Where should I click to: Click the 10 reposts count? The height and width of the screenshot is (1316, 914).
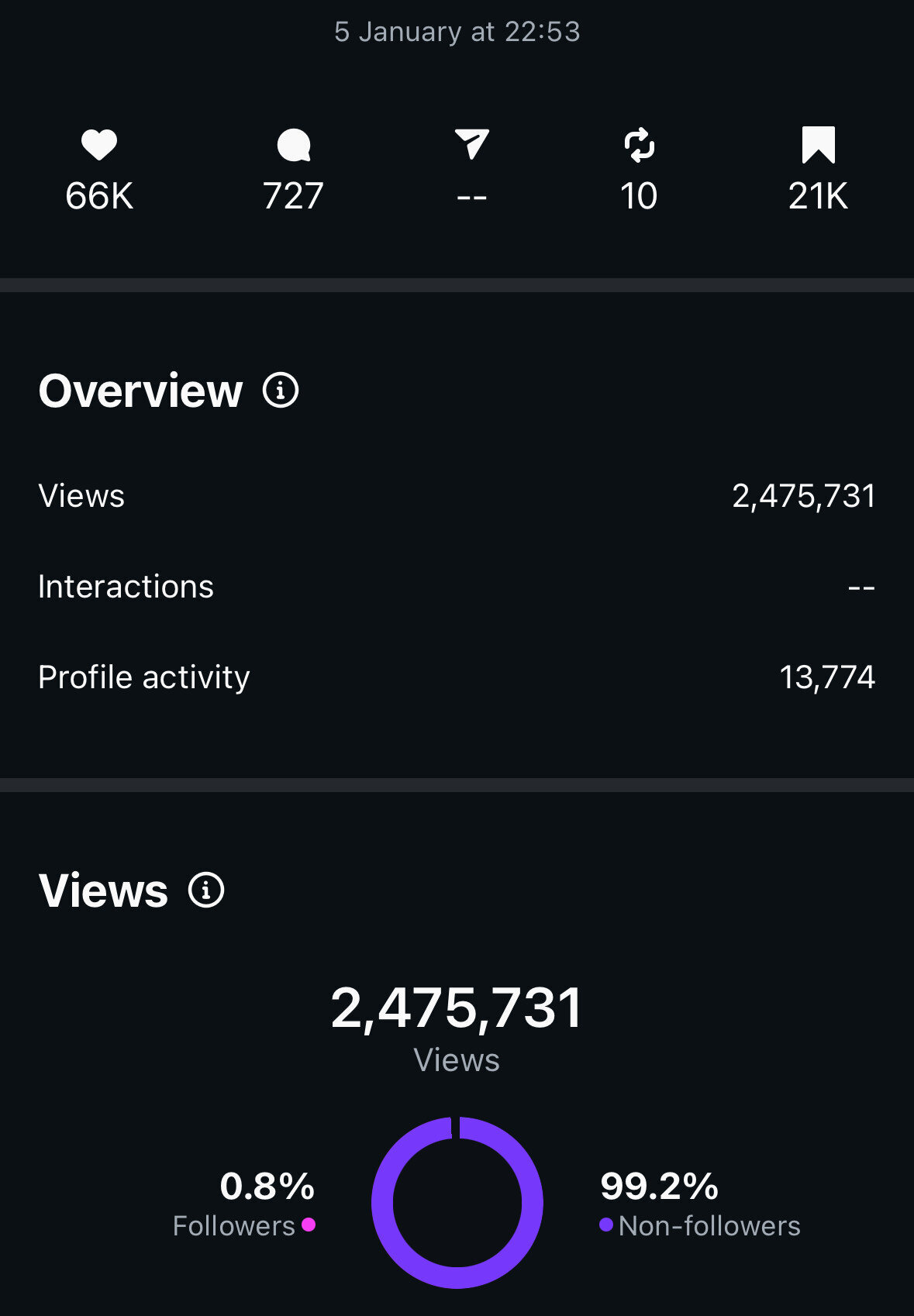click(x=639, y=196)
